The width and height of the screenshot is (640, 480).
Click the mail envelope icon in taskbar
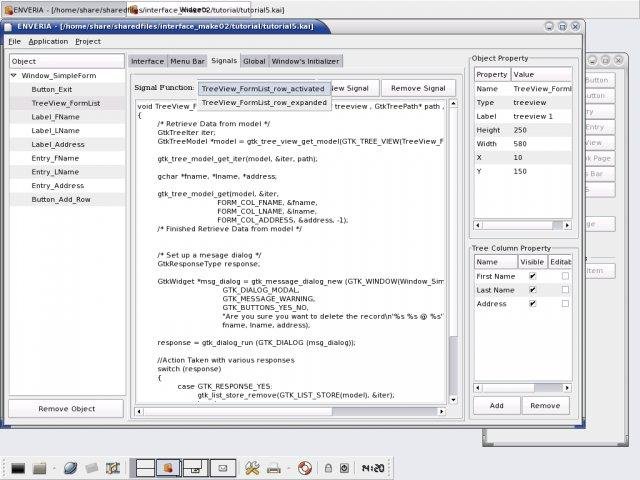coord(222,467)
